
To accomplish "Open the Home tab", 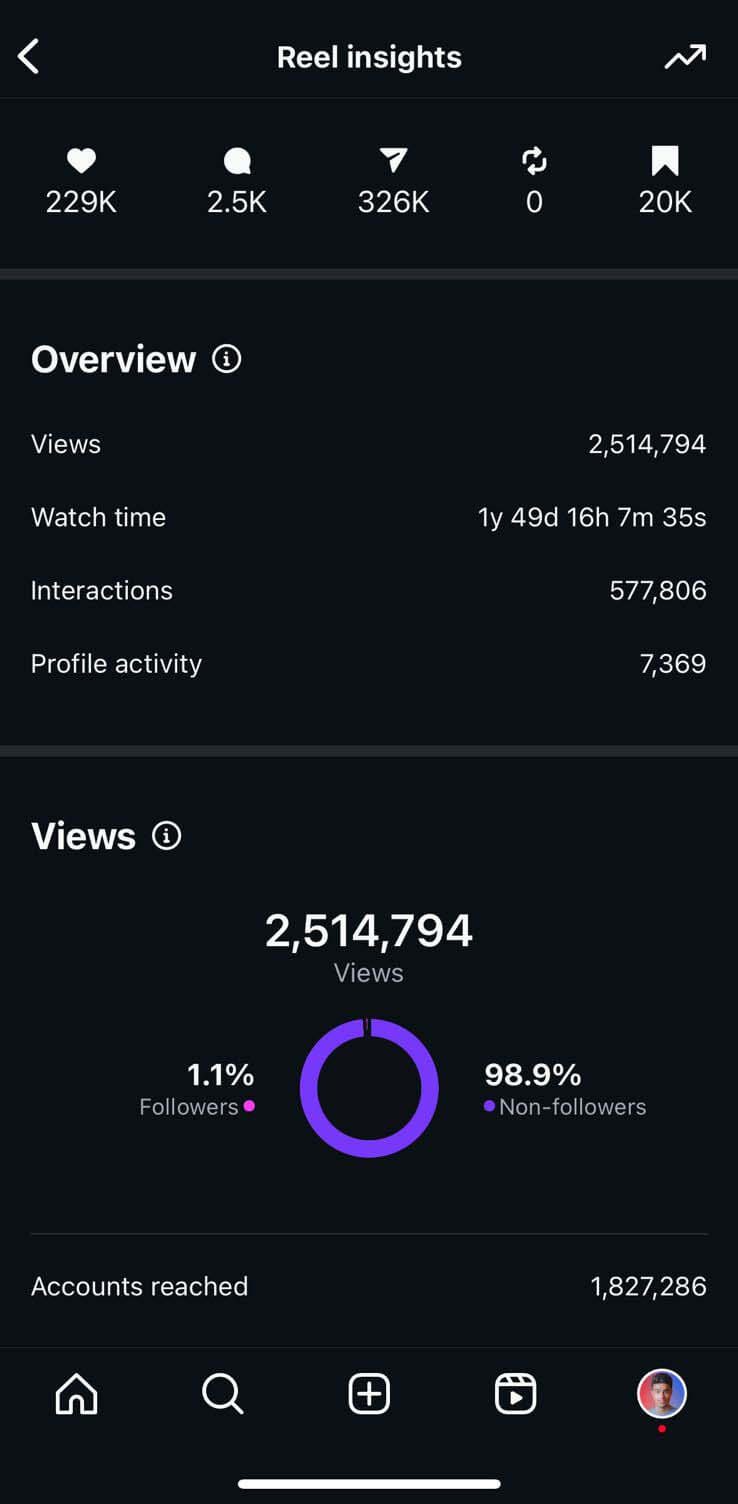I will (x=77, y=1394).
